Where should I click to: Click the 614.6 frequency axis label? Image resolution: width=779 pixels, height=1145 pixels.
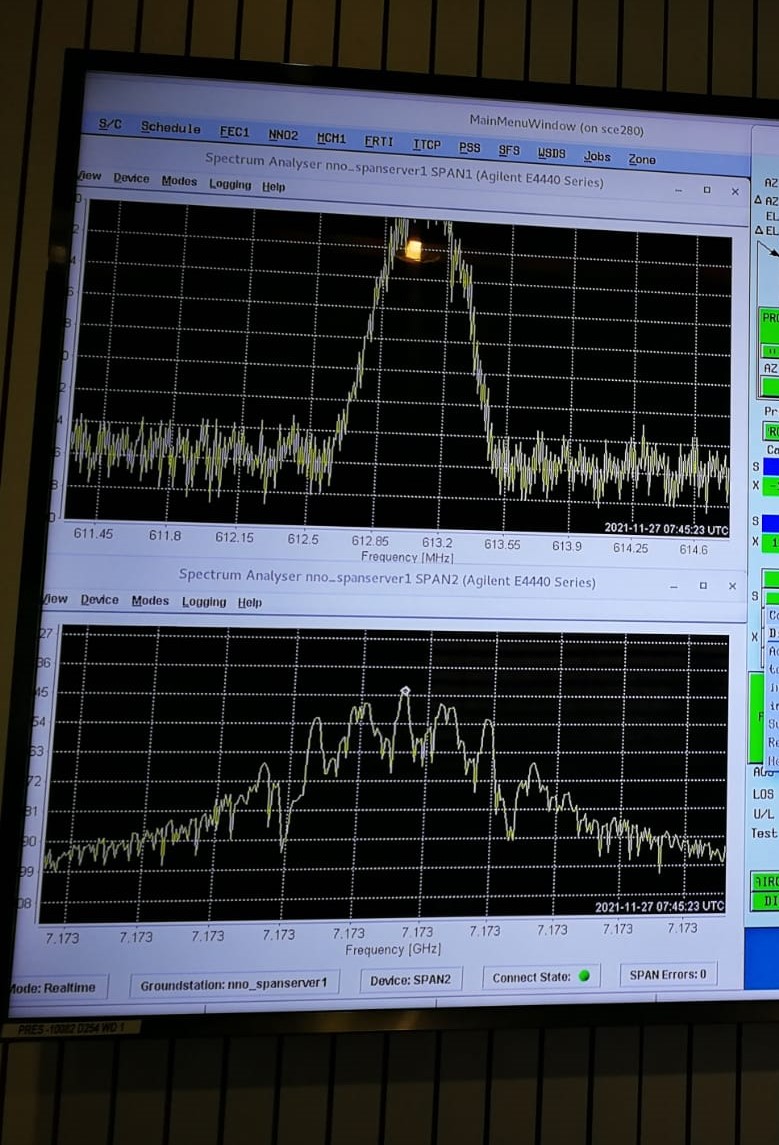[x=693, y=549]
